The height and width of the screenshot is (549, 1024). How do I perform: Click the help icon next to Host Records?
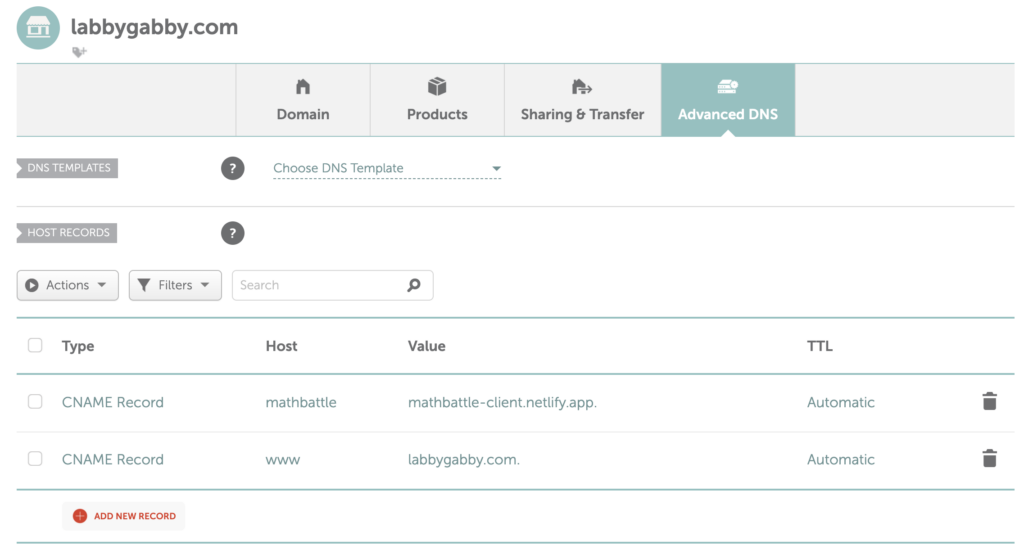tap(232, 233)
